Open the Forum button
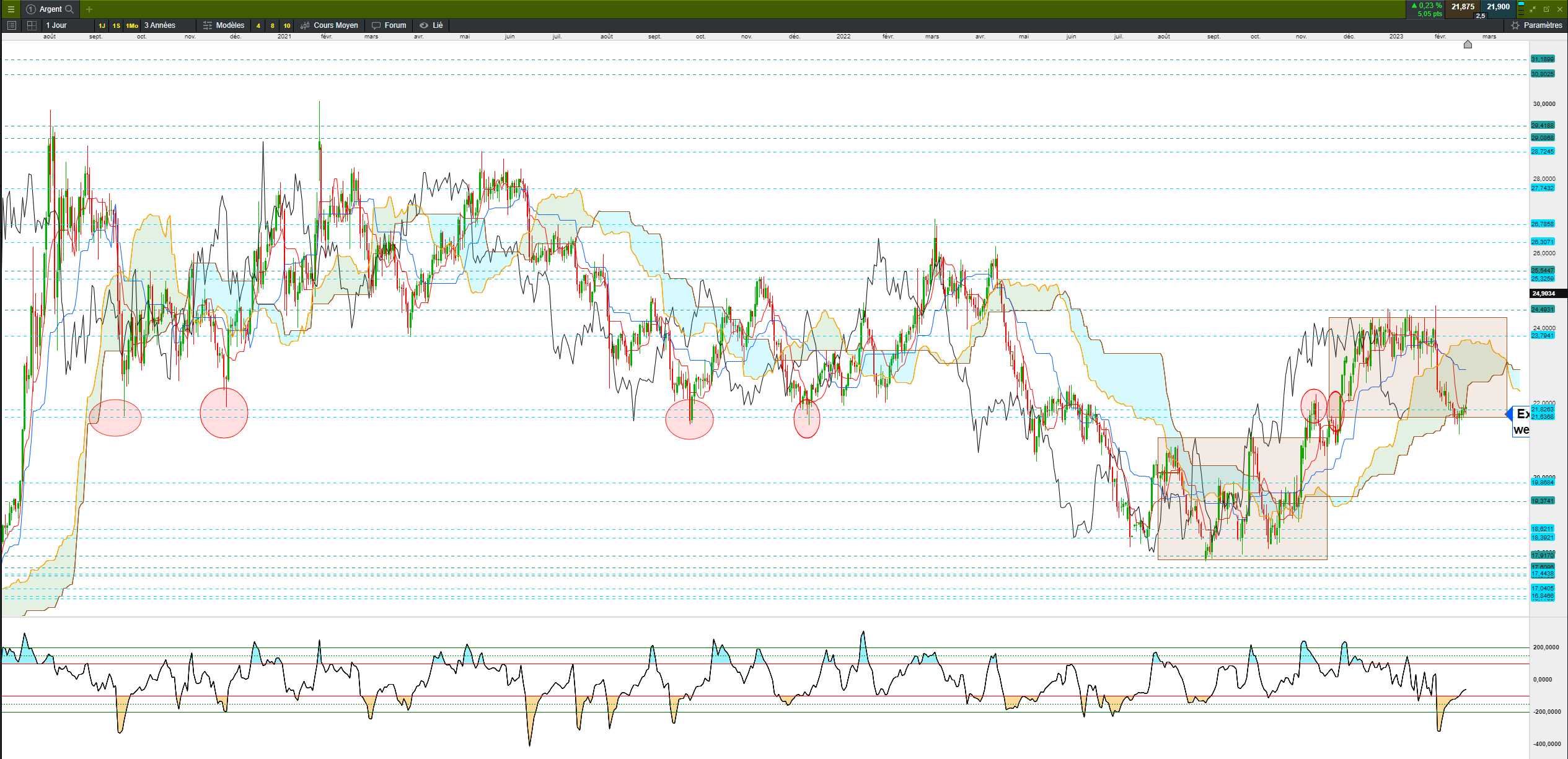 (x=389, y=25)
